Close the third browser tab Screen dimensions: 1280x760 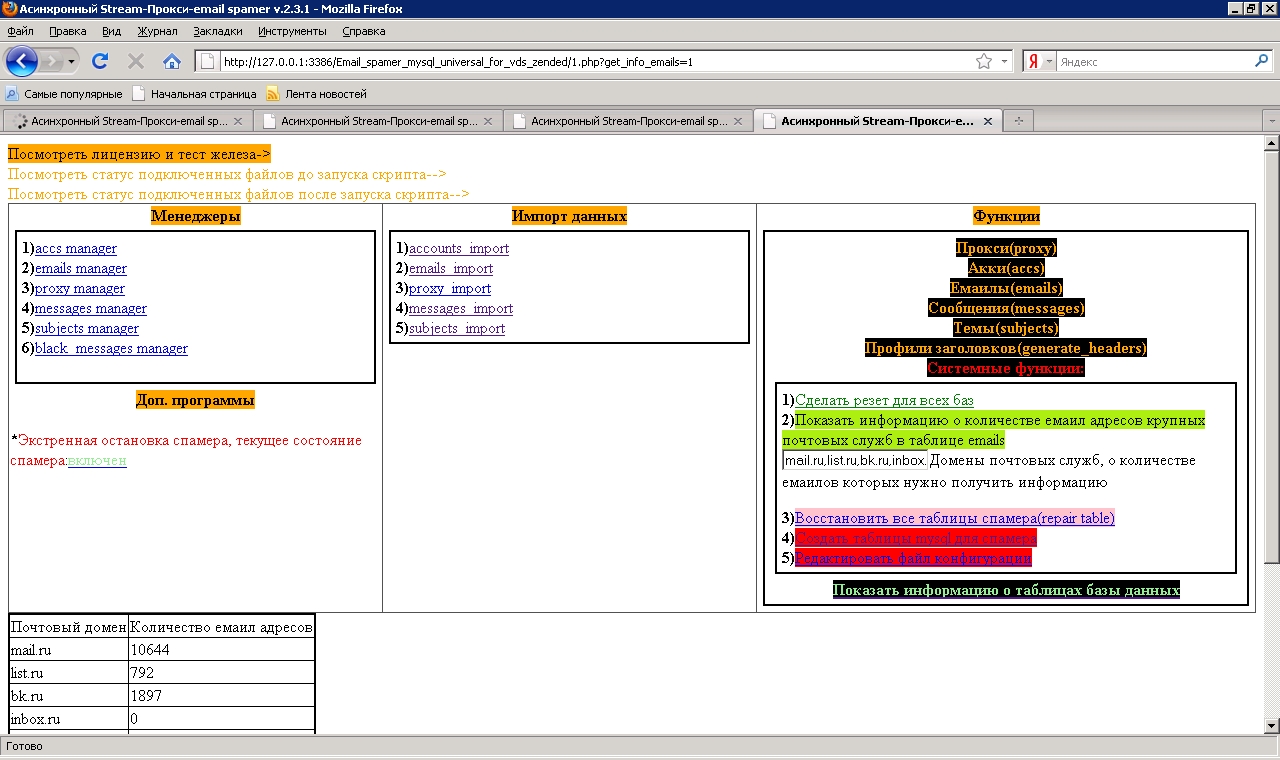(x=738, y=121)
